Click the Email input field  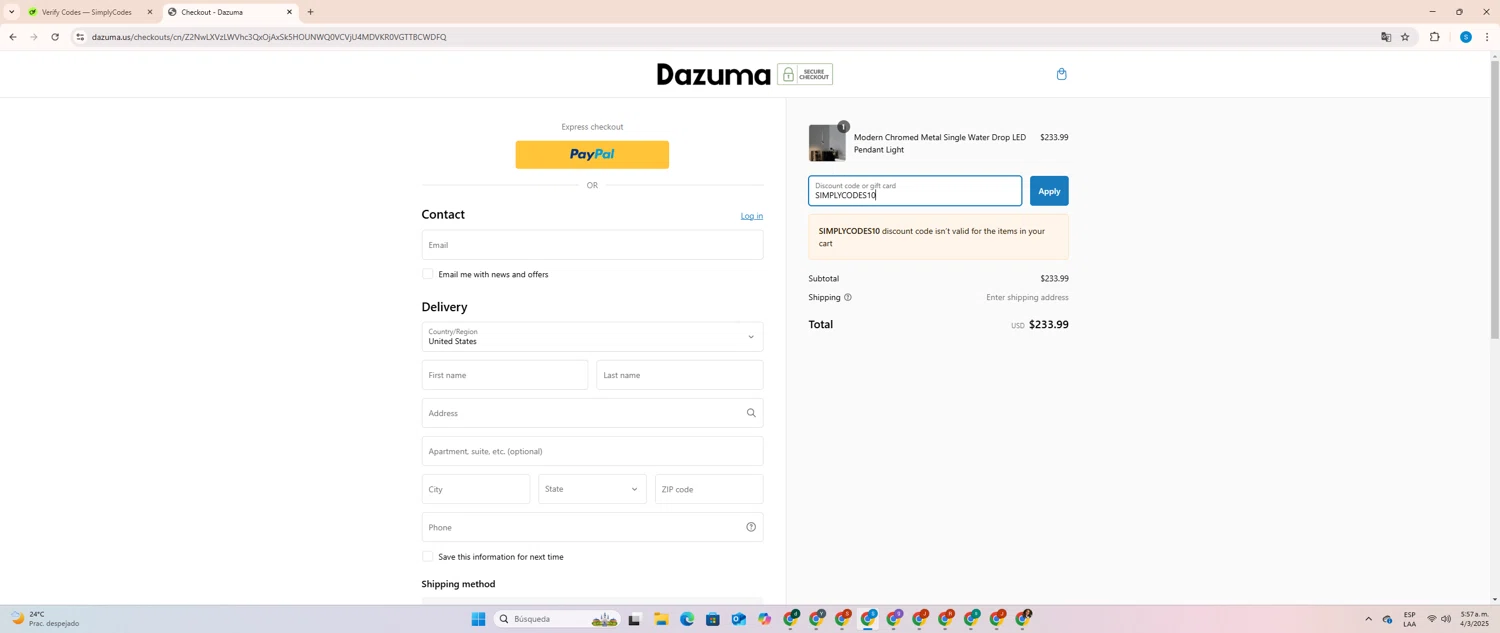tap(592, 245)
